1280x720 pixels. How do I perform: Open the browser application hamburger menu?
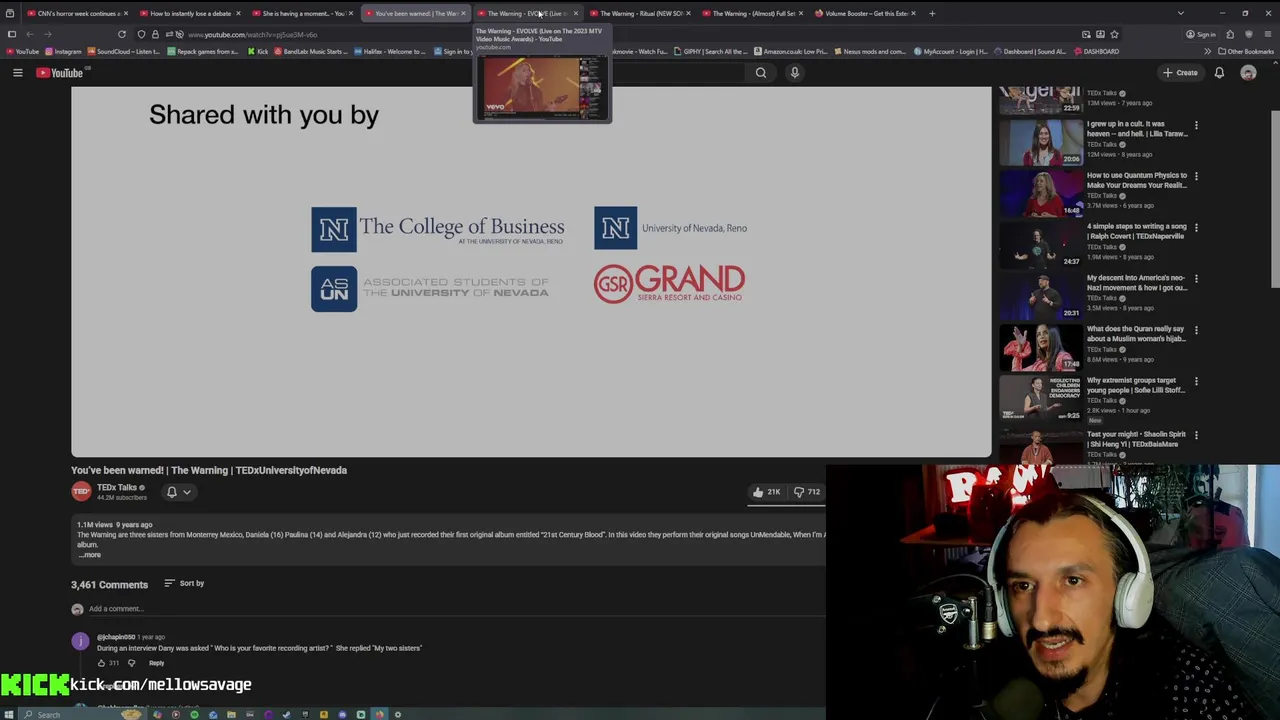click(x=1267, y=34)
